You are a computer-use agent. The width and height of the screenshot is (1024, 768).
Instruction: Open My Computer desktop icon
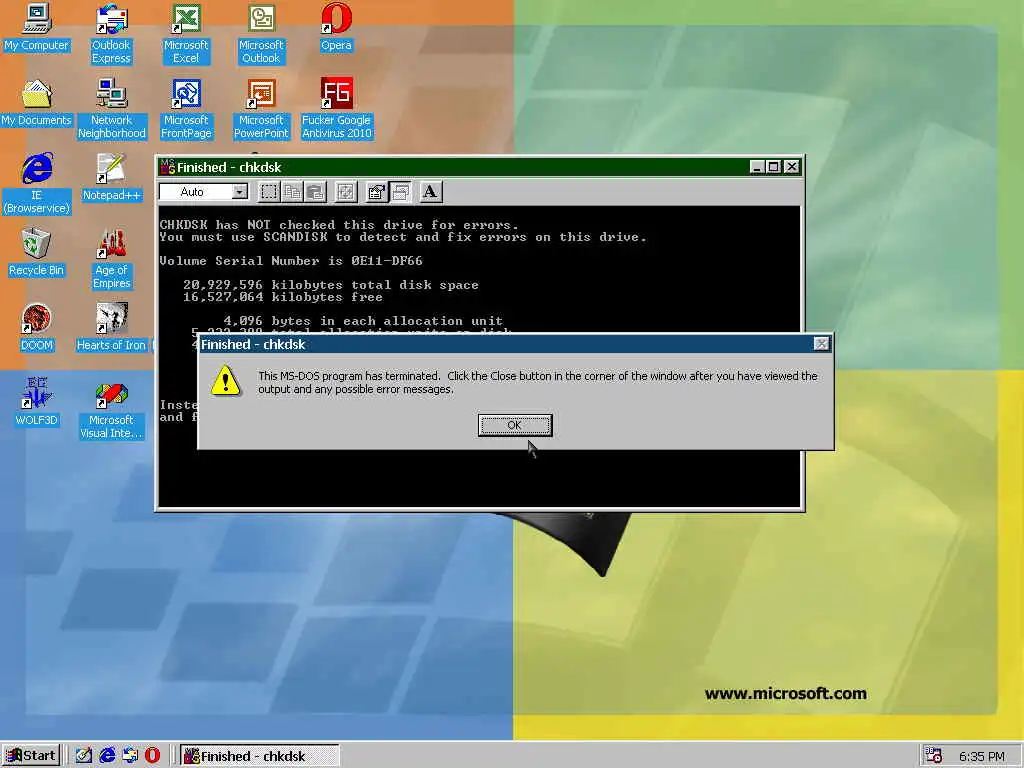coord(37,27)
